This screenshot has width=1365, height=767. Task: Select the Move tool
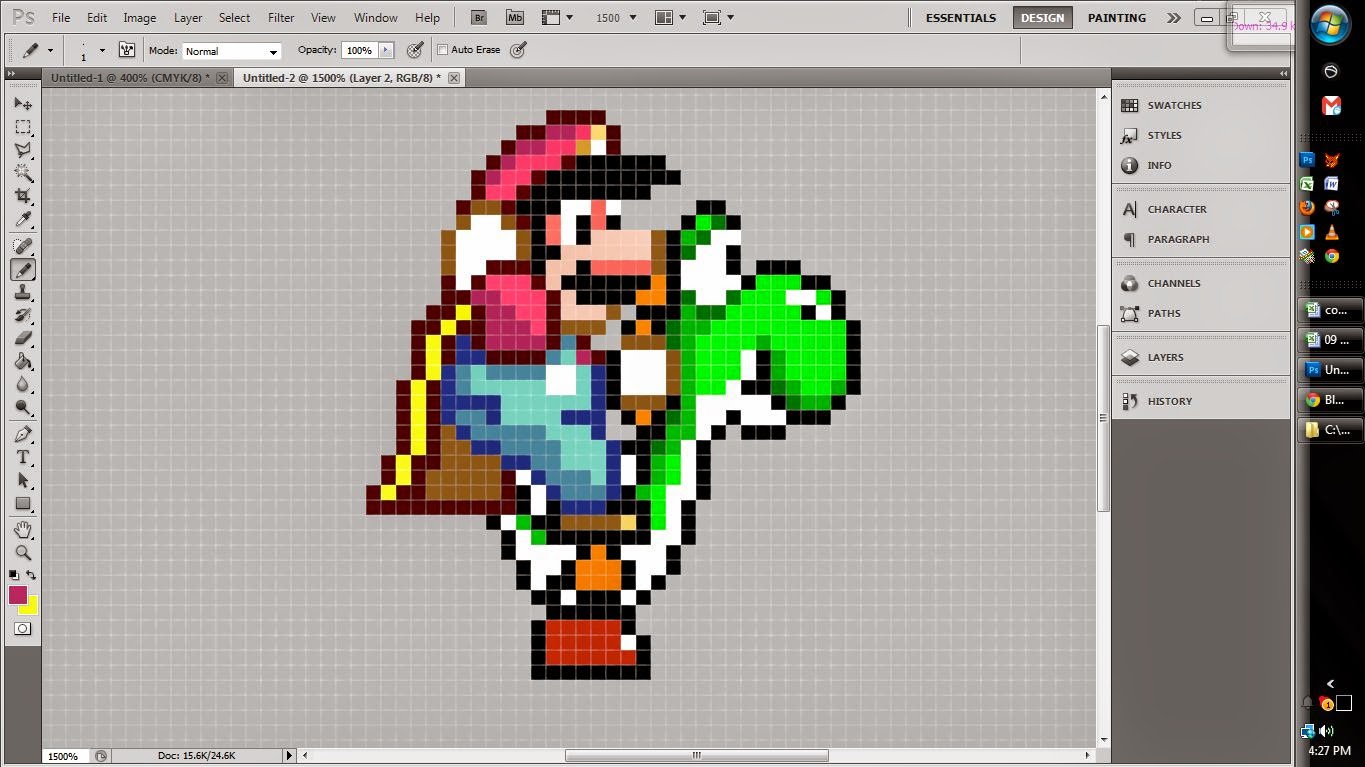tap(23, 104)
